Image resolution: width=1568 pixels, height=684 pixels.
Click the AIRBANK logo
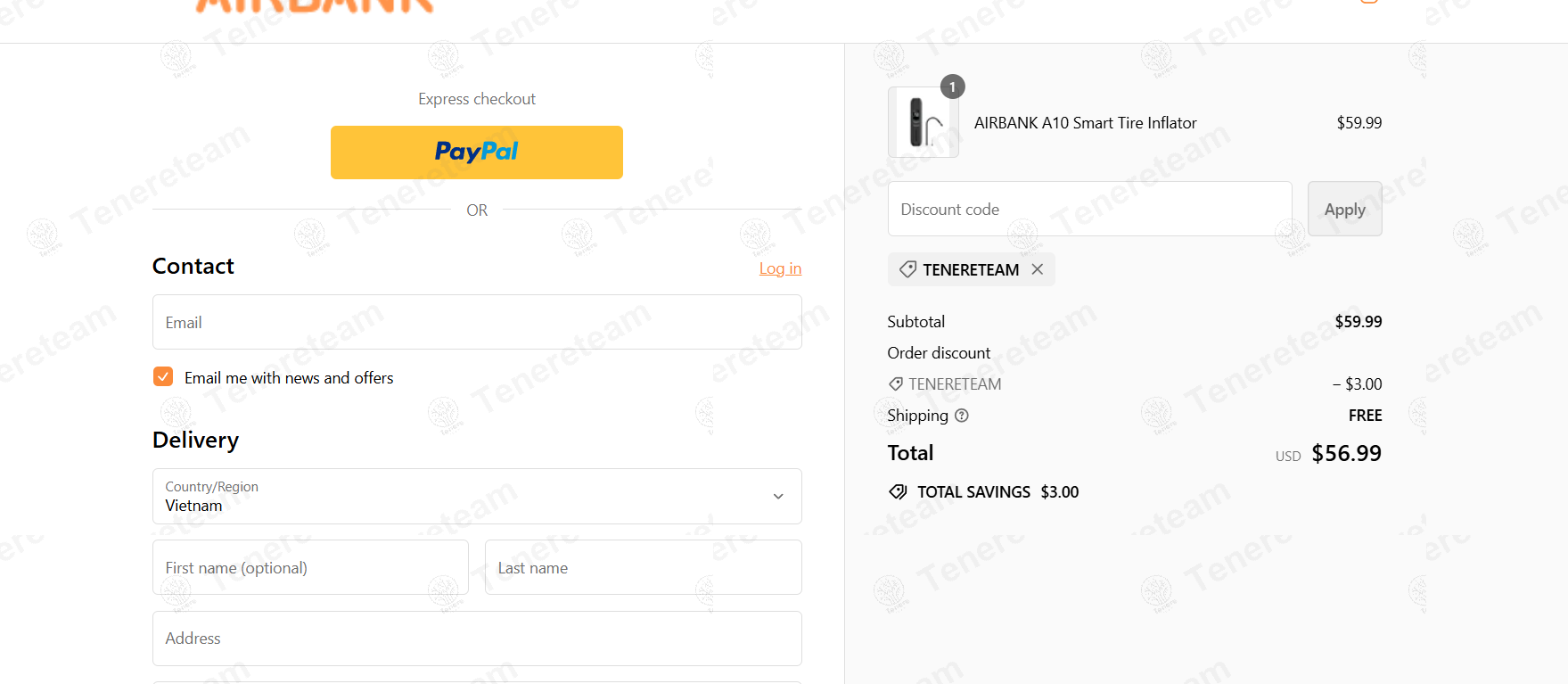[315, 5]
